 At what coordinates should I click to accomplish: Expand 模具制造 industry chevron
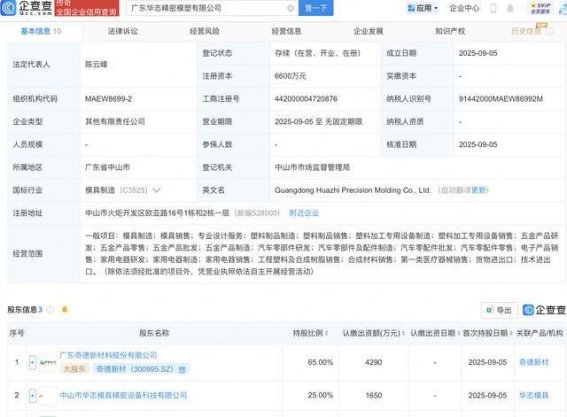coord(156,190)
